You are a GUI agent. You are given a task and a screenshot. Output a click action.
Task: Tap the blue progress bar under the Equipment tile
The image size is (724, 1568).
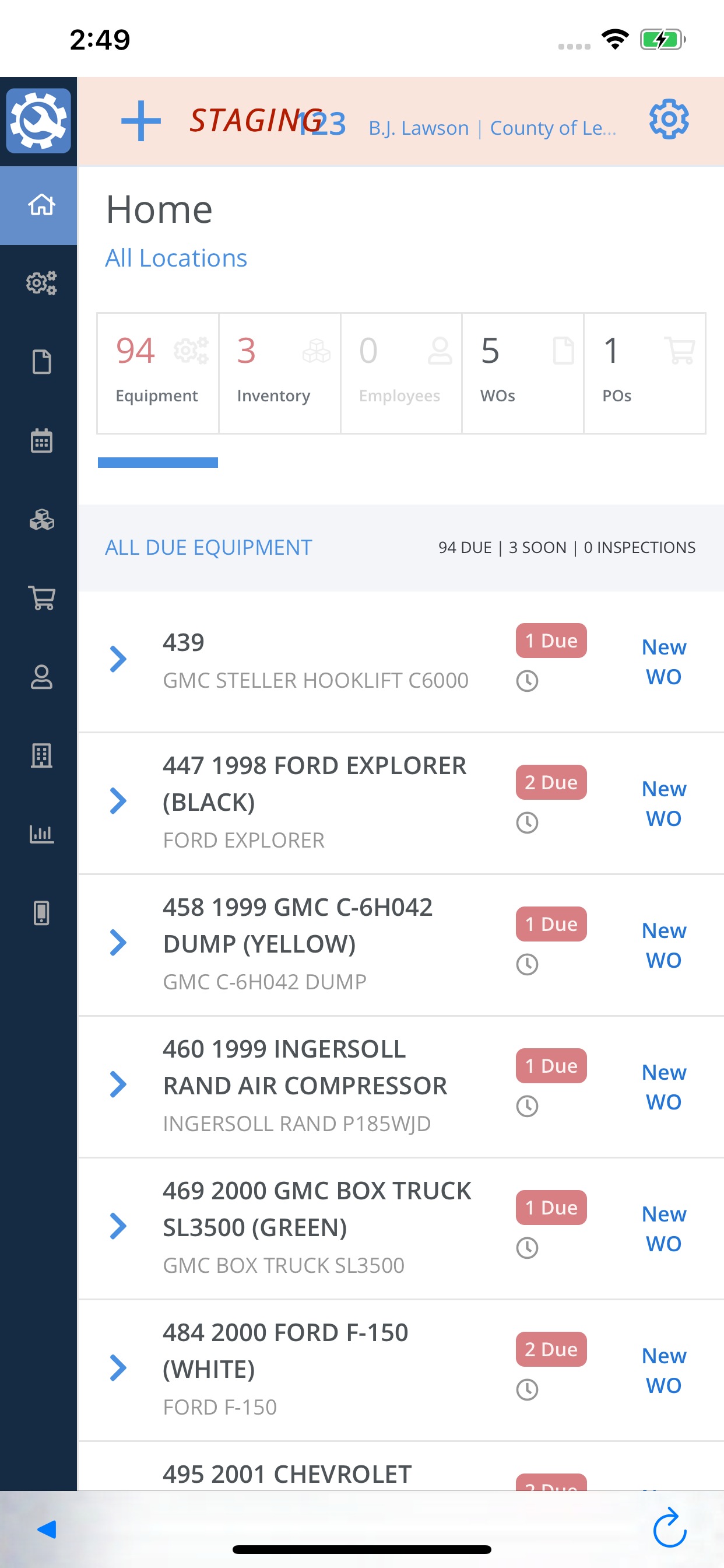(x=157, y=463)
